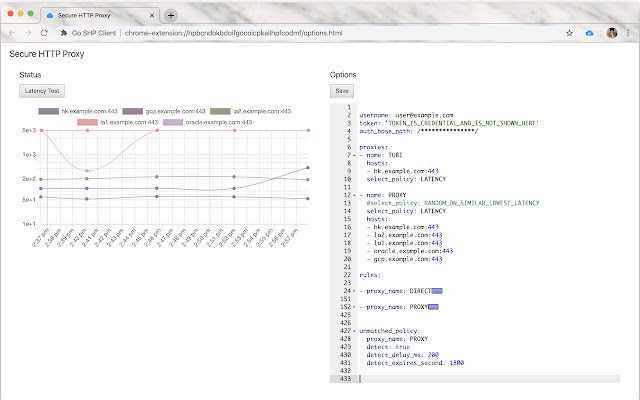The height and width of the screenshot is (400, 640).
Task: Toggle gcp.example.com:443 legend entry
Action: [x=133, y=111]
